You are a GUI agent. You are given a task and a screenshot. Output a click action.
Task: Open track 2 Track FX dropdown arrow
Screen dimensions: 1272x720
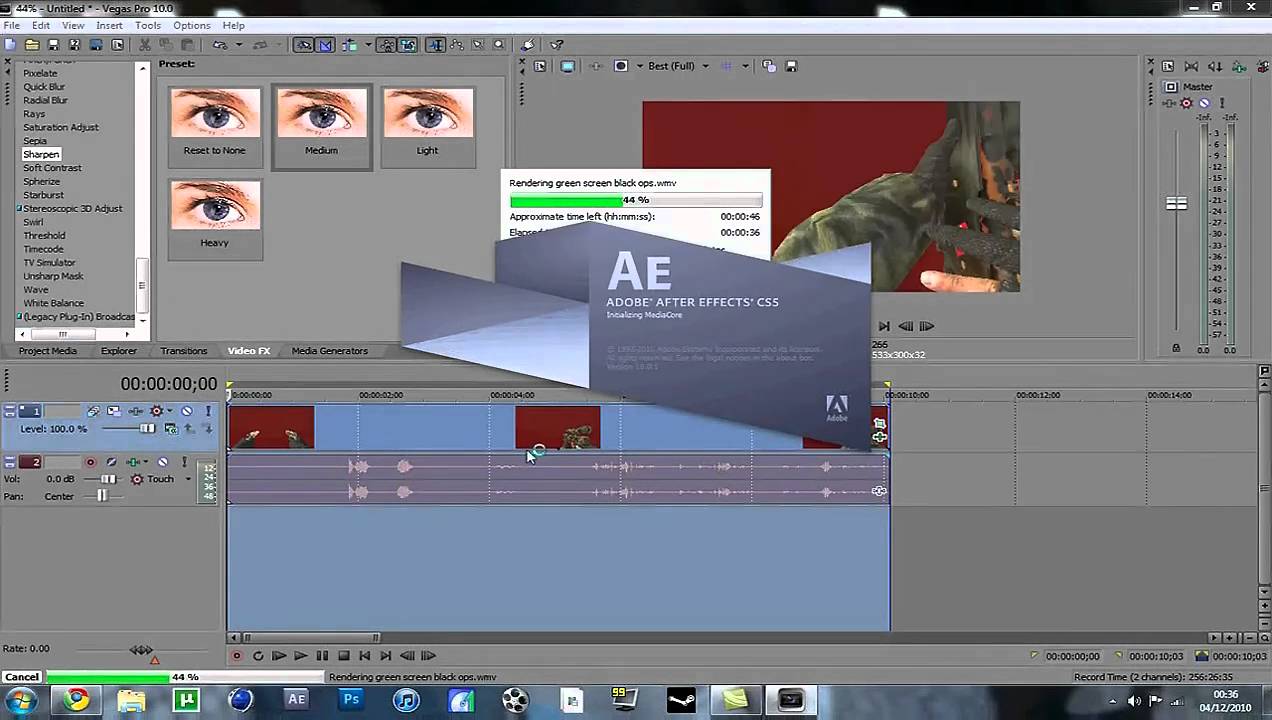pyautogui.click(x=146, y=462)
